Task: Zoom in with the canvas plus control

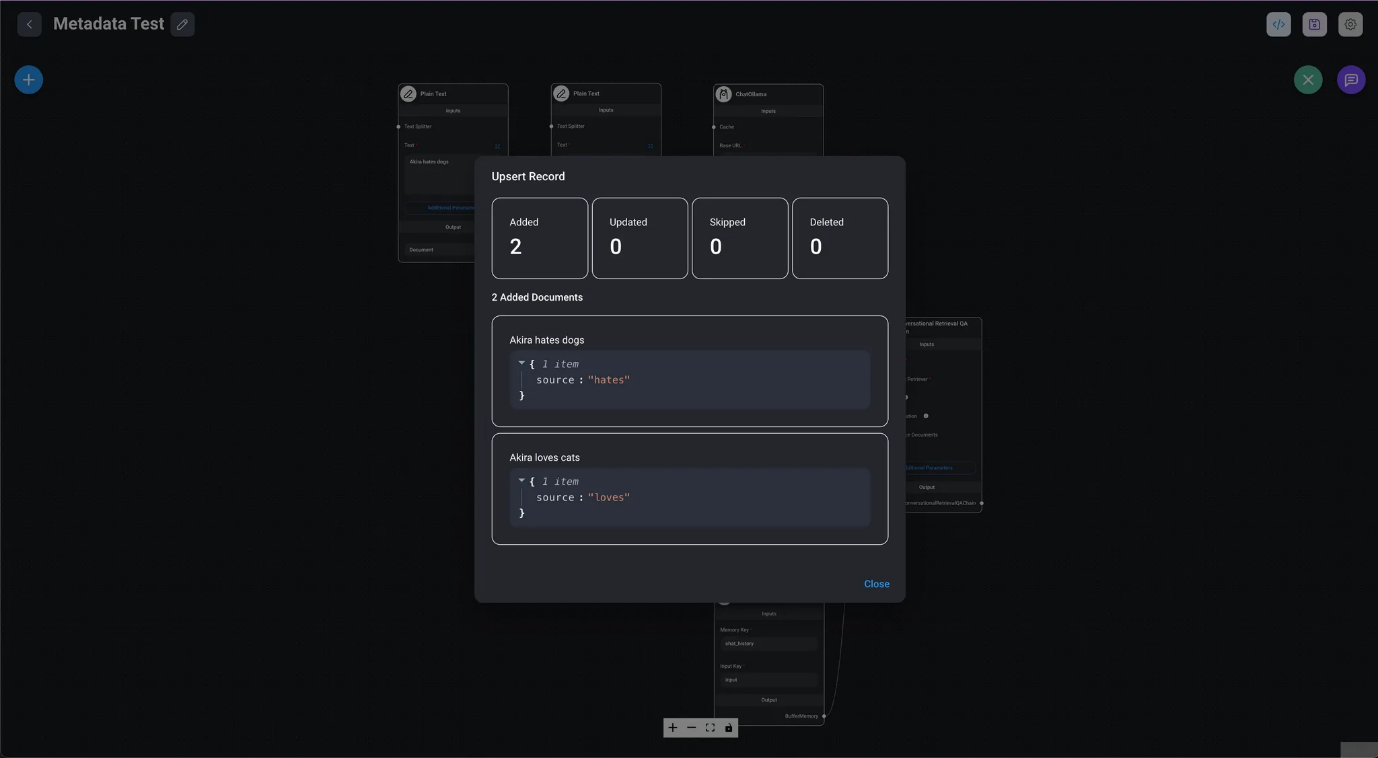Action: [x=673, y=728]
